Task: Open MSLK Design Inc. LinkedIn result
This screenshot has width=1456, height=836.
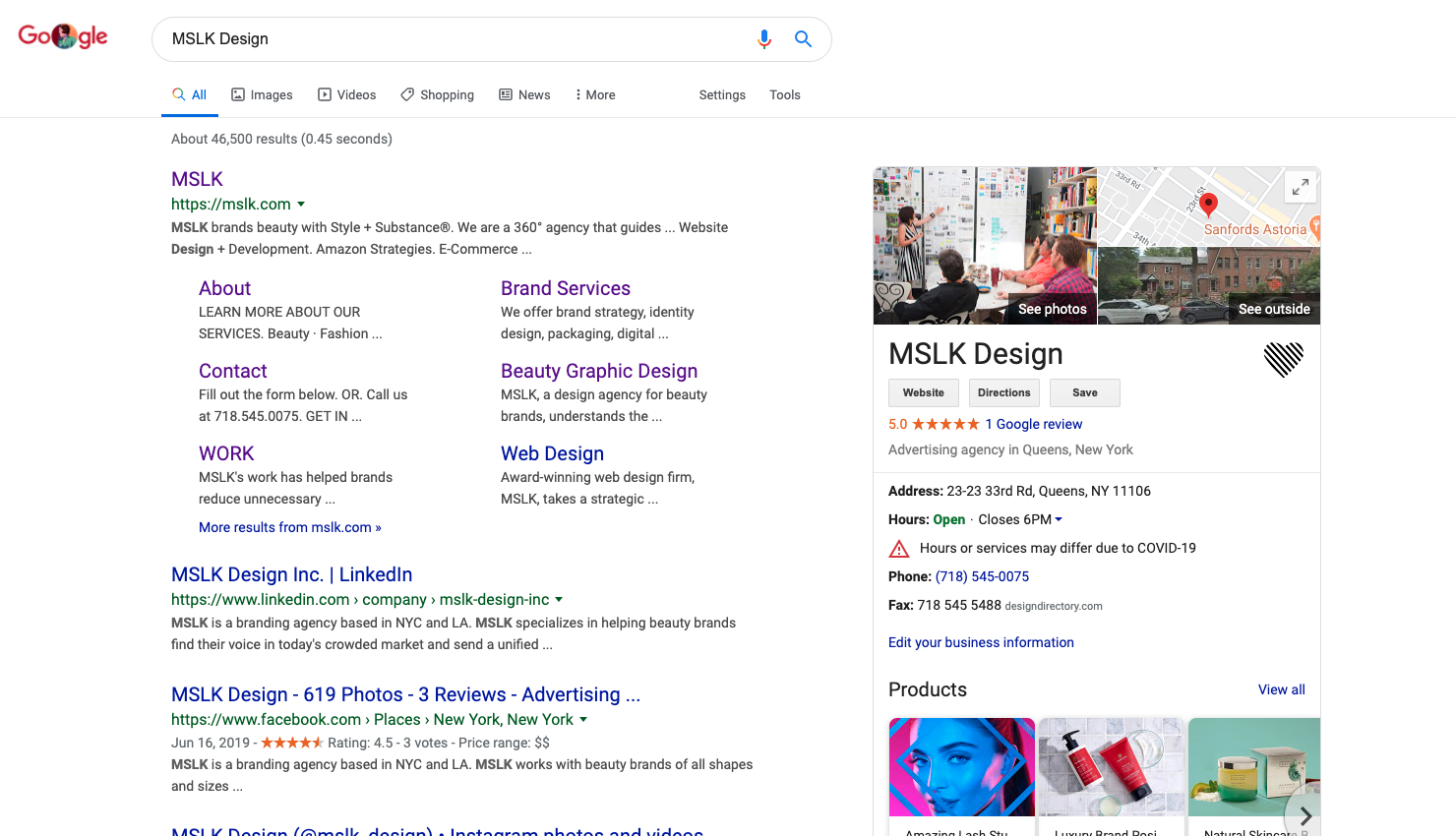Action: coord(291,574)
